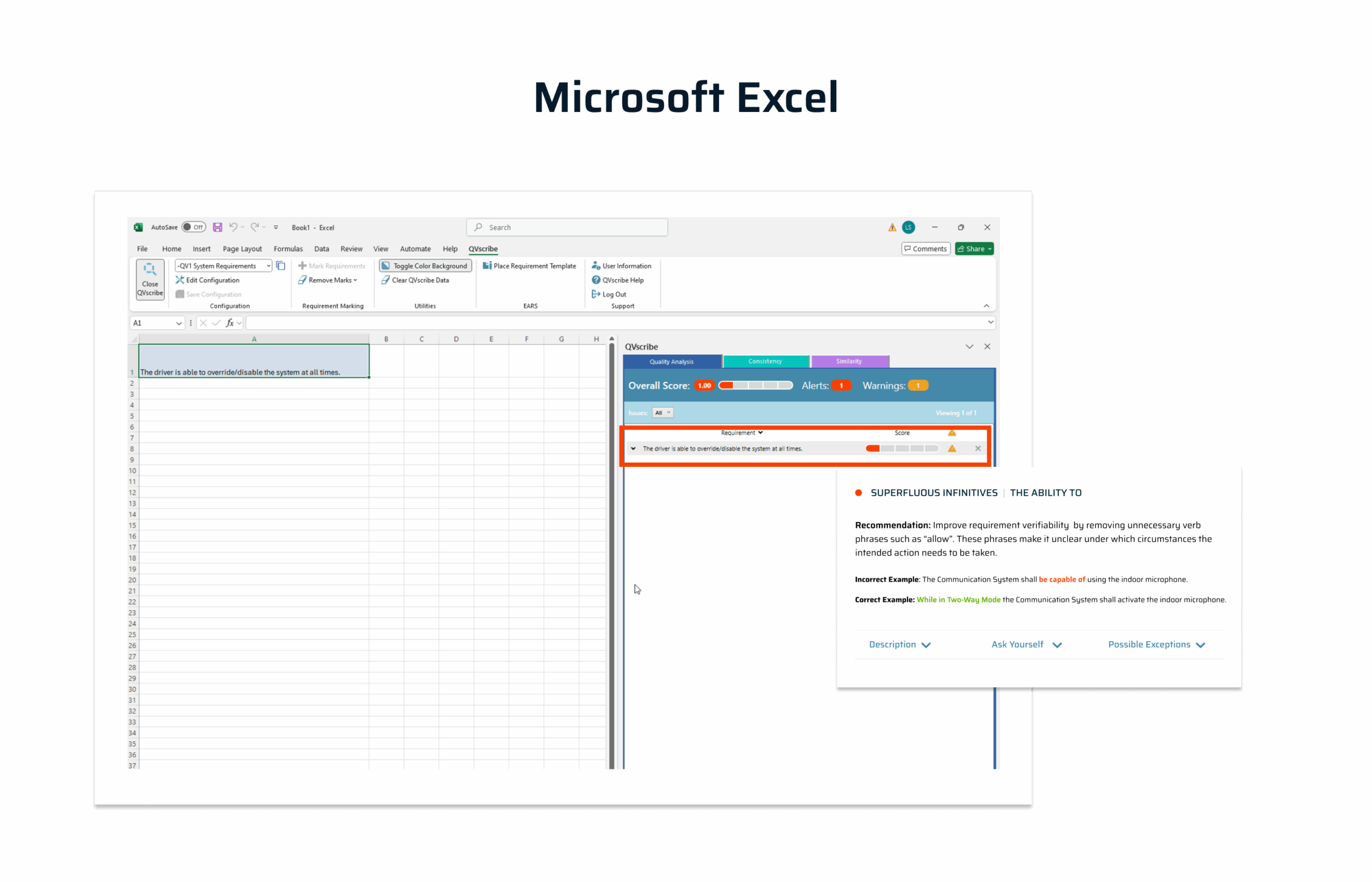
Task: Click the select-all corner of the sheet
Action: coord(133,339)
